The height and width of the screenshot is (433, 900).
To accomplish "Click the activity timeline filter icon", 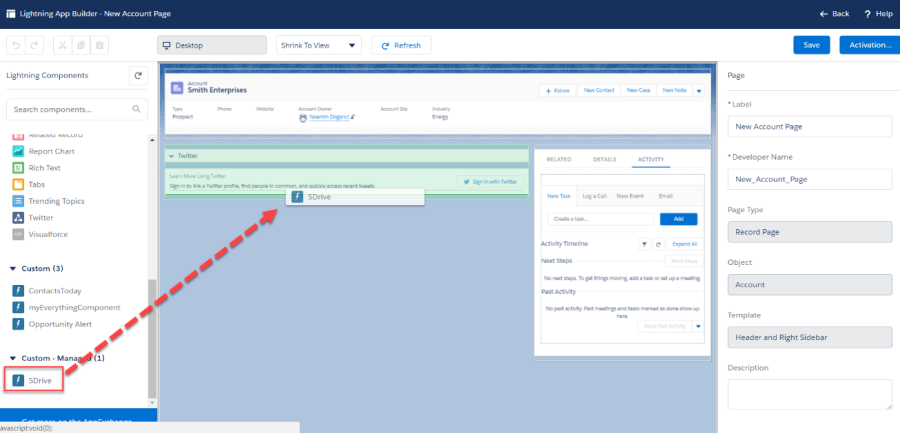I will point(644,244).
